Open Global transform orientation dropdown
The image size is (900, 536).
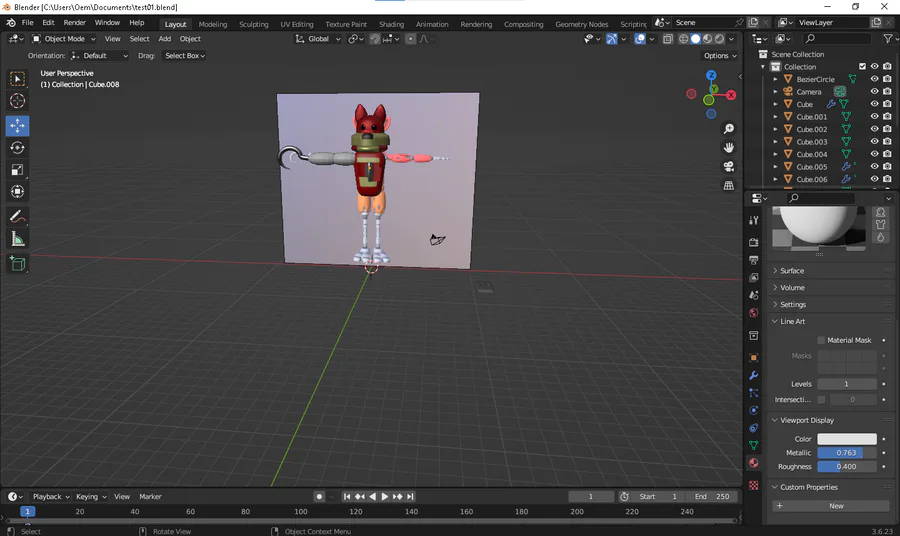pyautogui.click(x=318, y=39)
